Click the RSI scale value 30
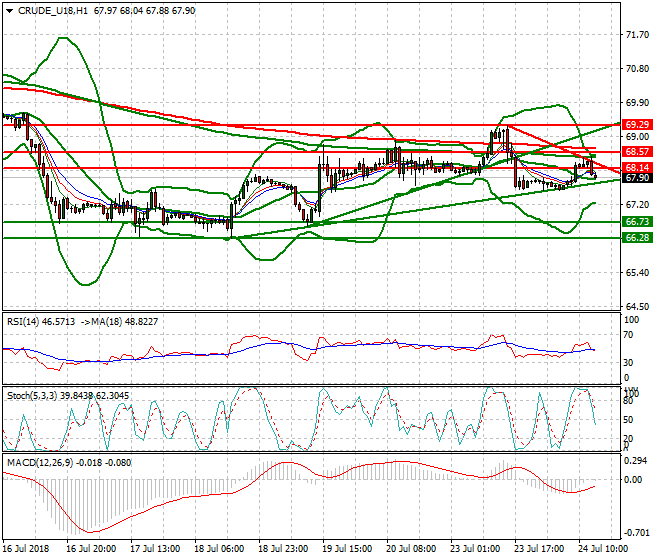Image resolution: width=660 pixels, height=560 pixels. (x=628, y=363)
